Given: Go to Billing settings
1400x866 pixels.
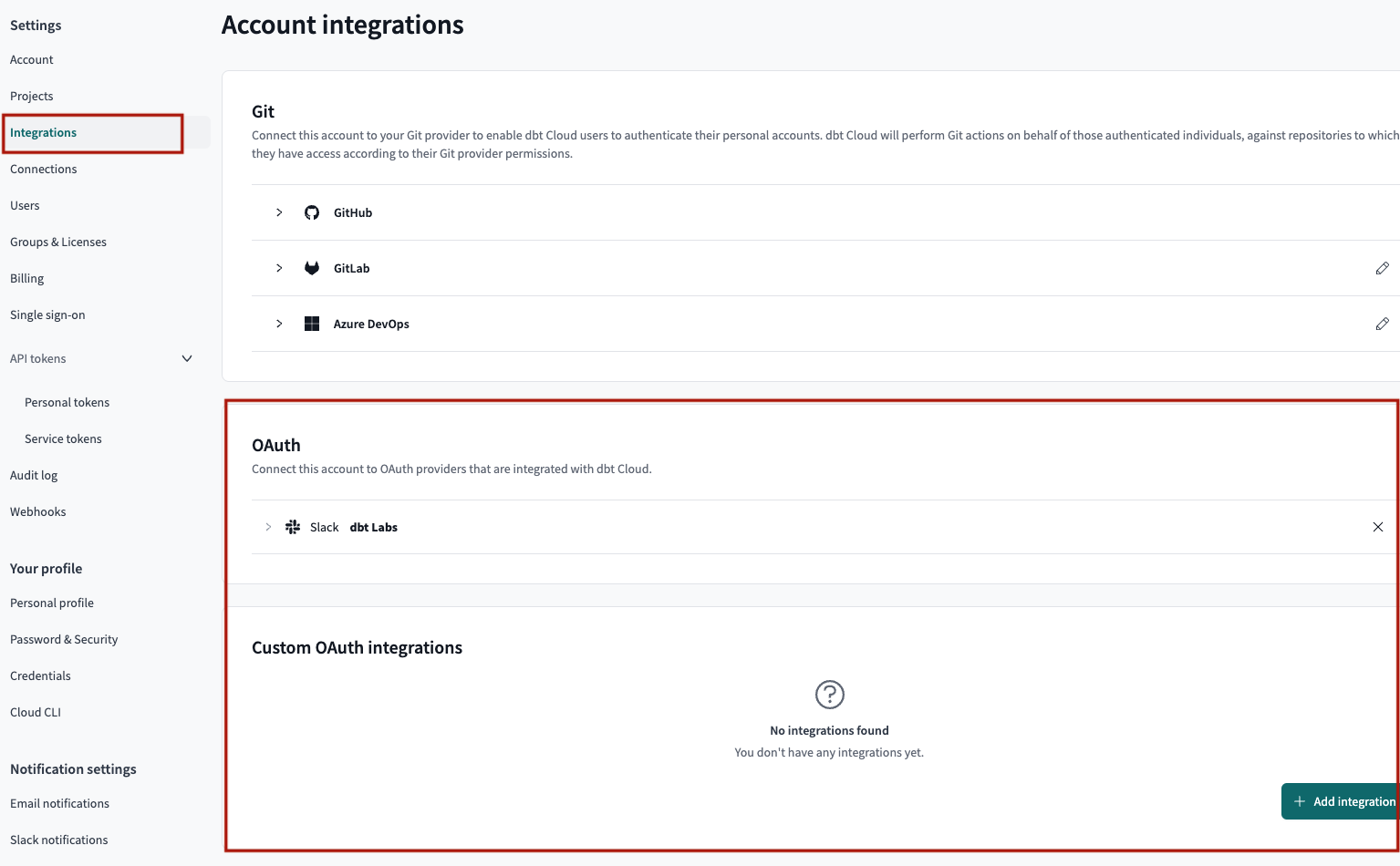Looking at the screenshot, I should click(x=26, y=277).
